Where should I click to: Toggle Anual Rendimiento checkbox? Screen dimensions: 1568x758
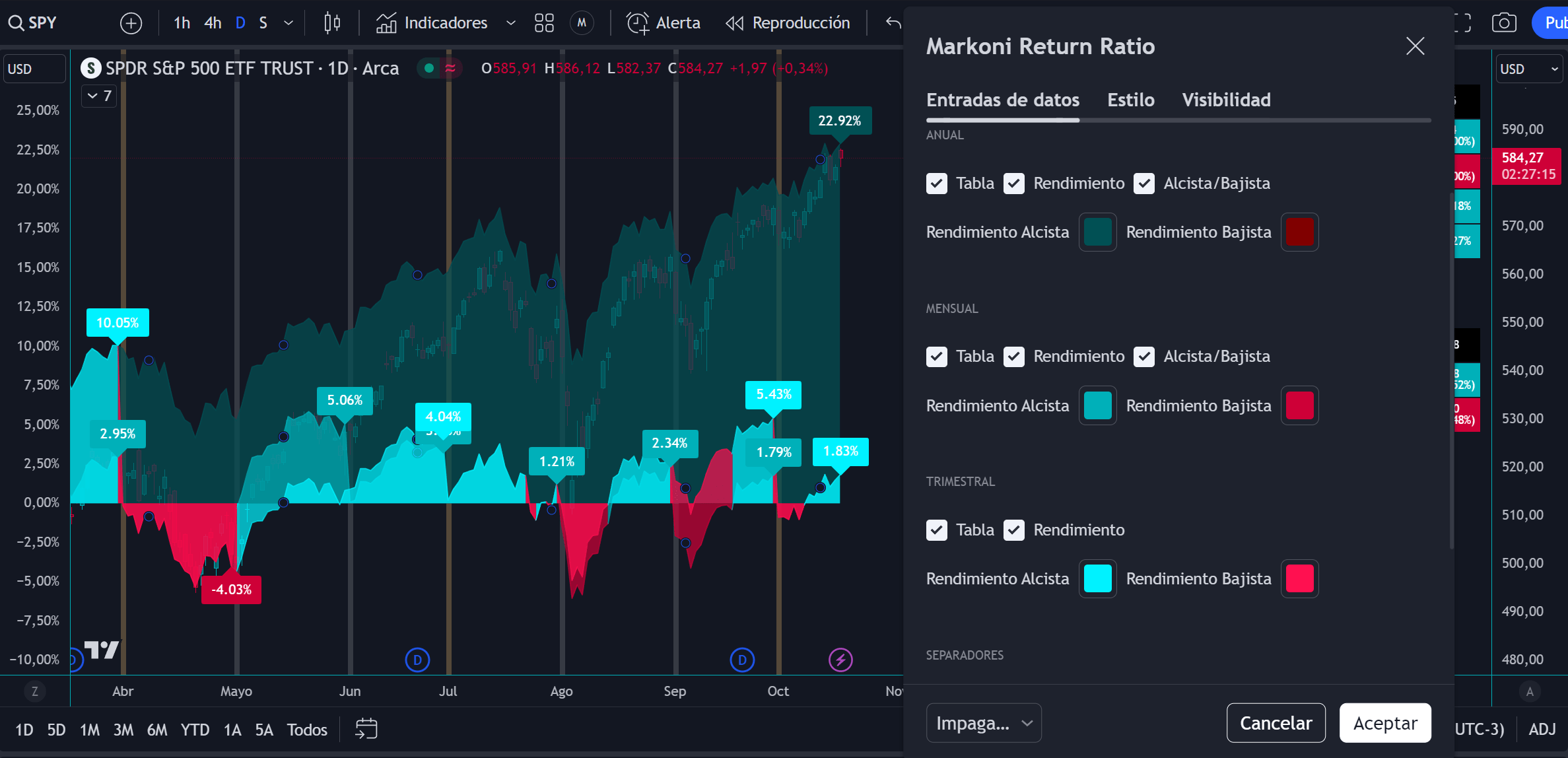click(1014, 184)
